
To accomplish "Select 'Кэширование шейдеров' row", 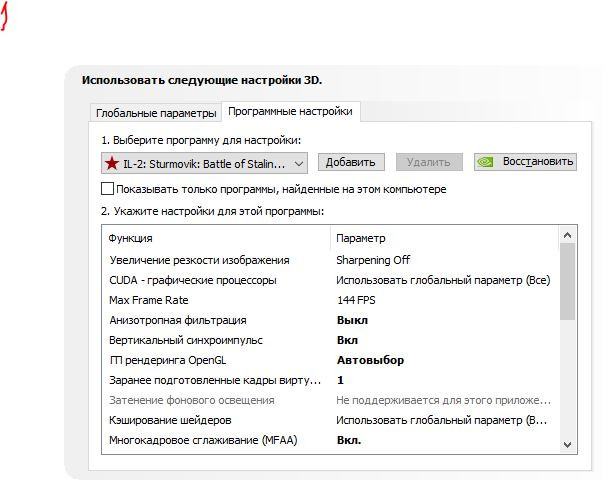I will coord(330,420).
